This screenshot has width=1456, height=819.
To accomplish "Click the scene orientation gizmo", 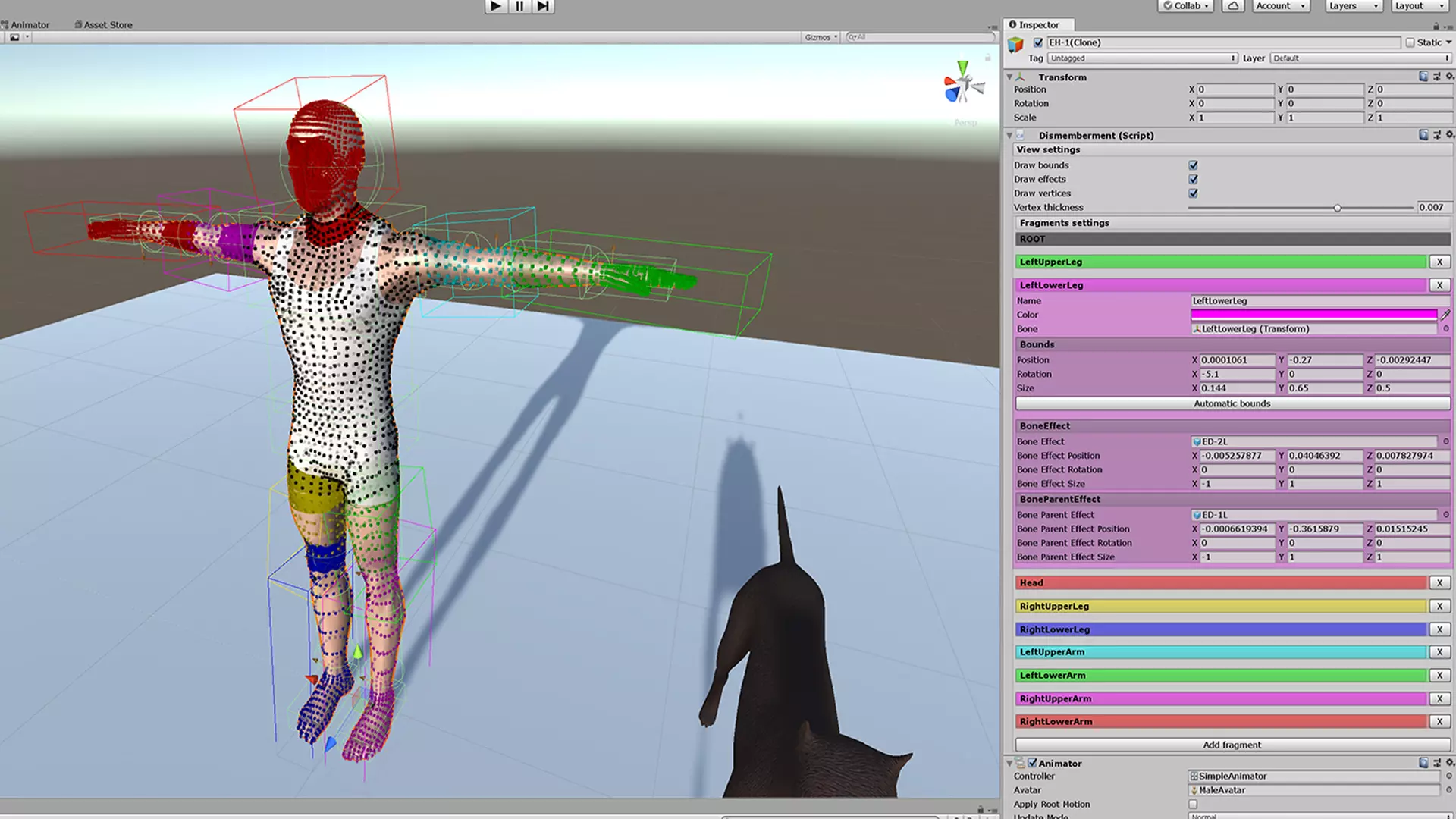I will (962, 83).
